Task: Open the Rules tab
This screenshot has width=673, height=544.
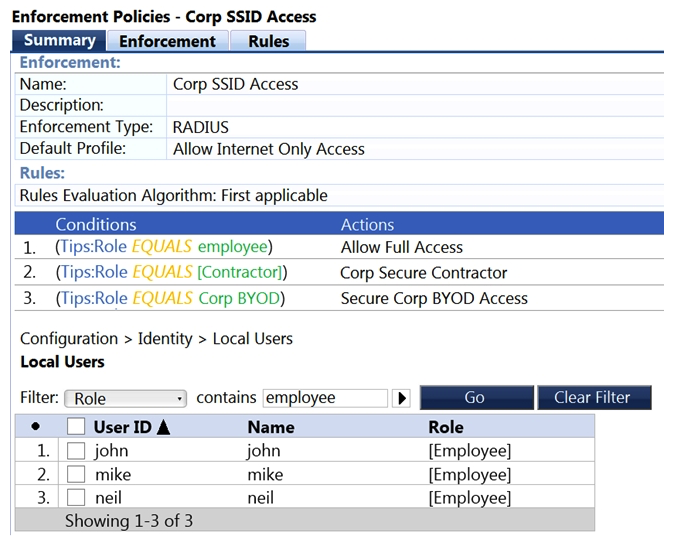Action: click(268, 41)
